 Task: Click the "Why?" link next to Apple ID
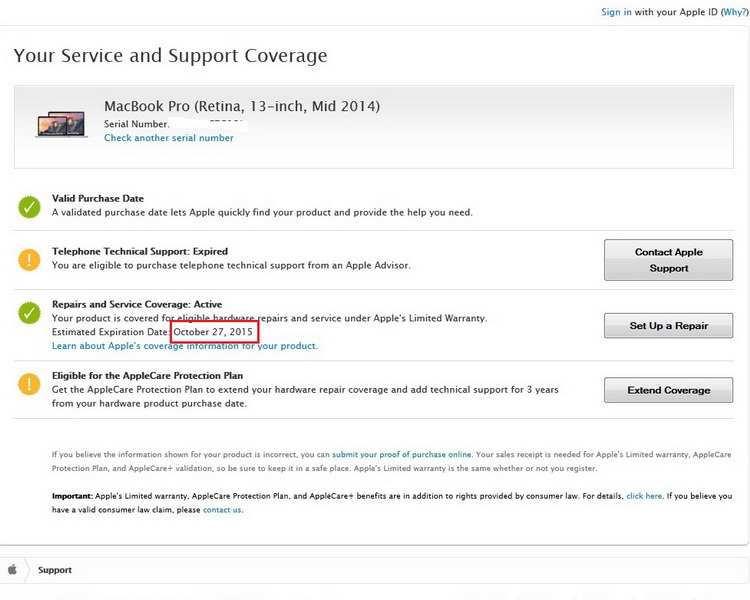point(734,12)
